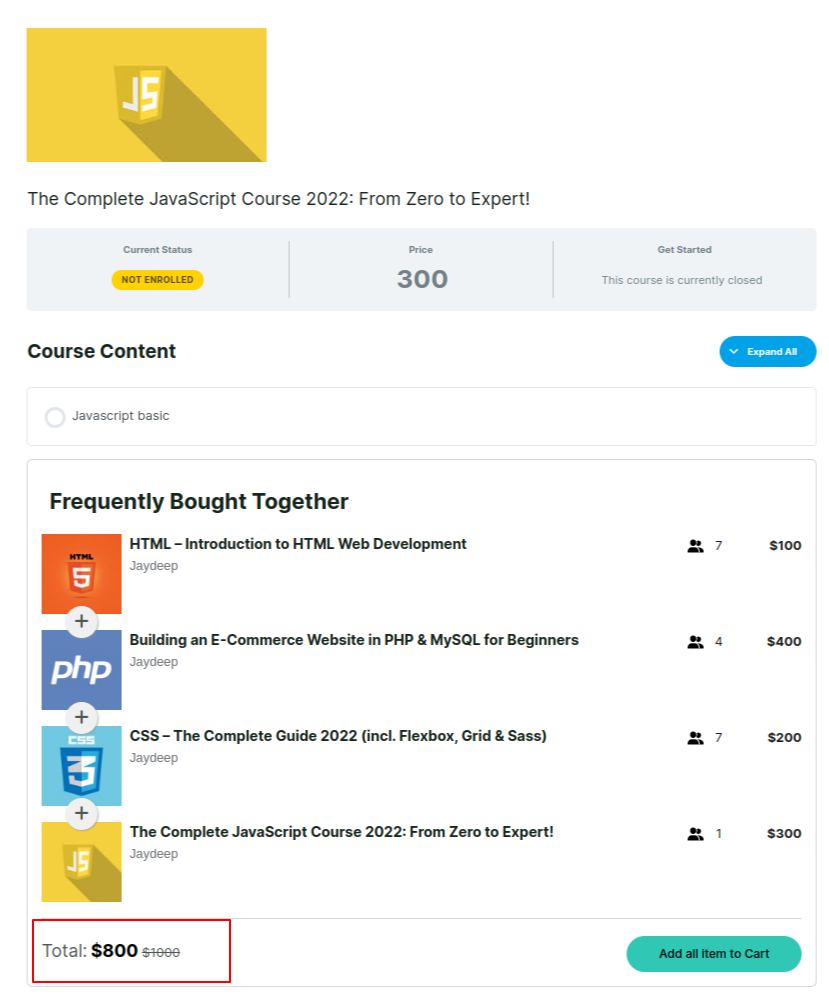
Task: Click the enrolled users icon in the HTML course row
Action: (x=696, y=546)
